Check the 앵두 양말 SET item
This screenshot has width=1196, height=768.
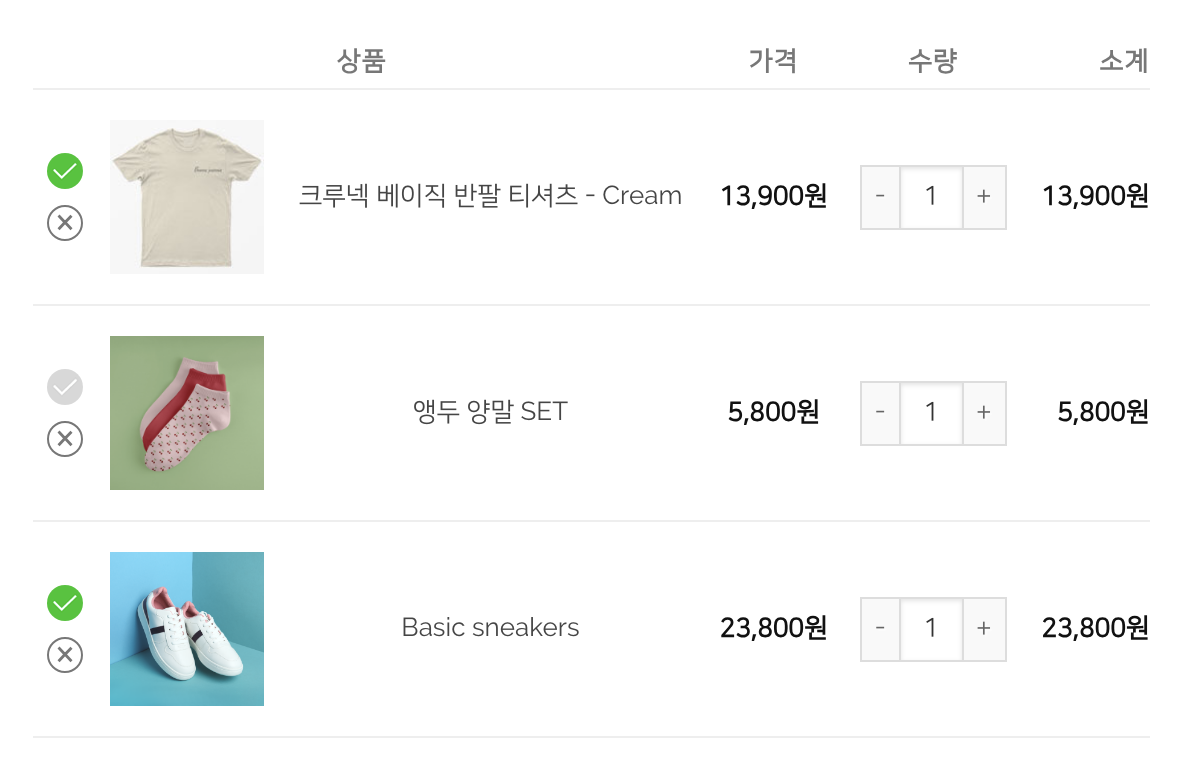tap(65, 387)
